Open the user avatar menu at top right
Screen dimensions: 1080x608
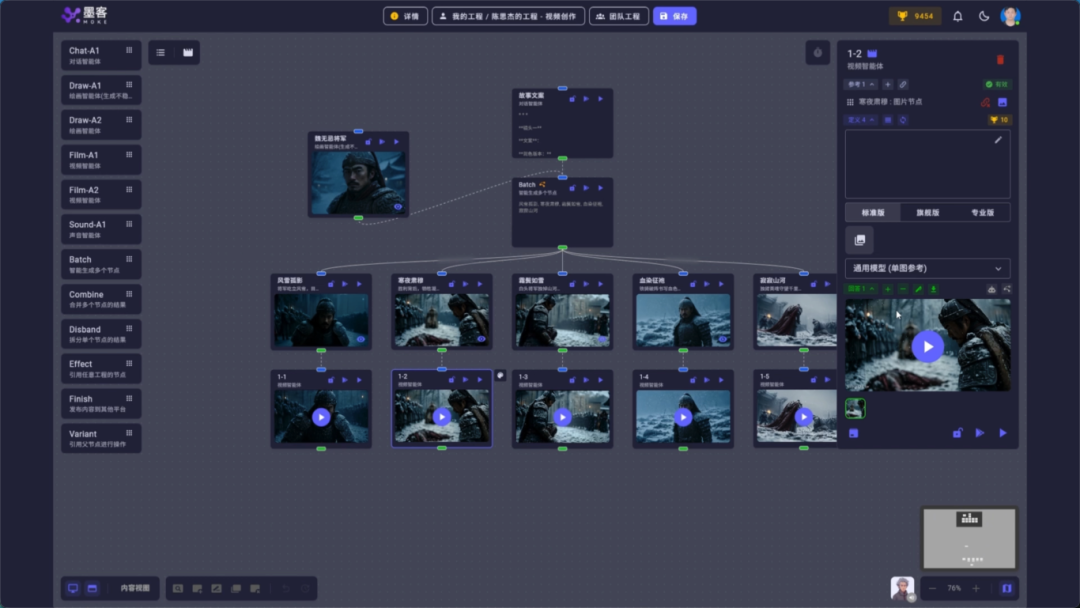pyautogui.click(x=1010, y=16)
